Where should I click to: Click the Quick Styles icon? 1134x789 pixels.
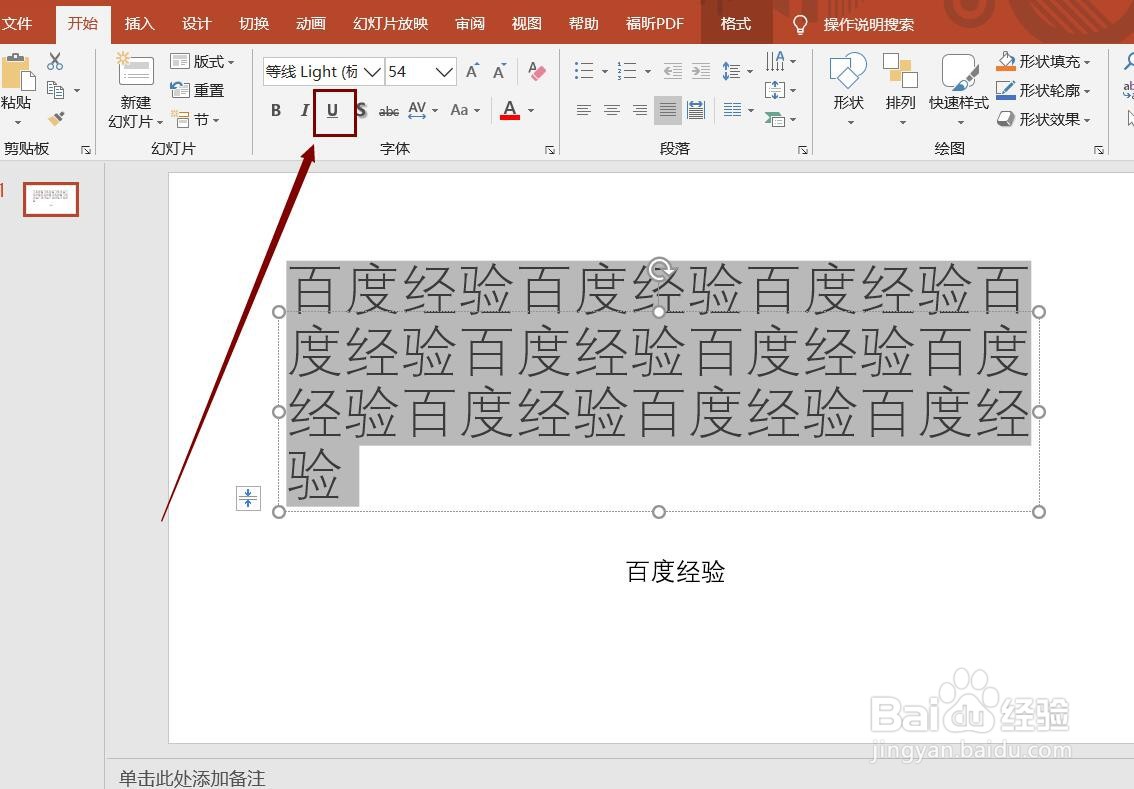(x=959, y=71)
